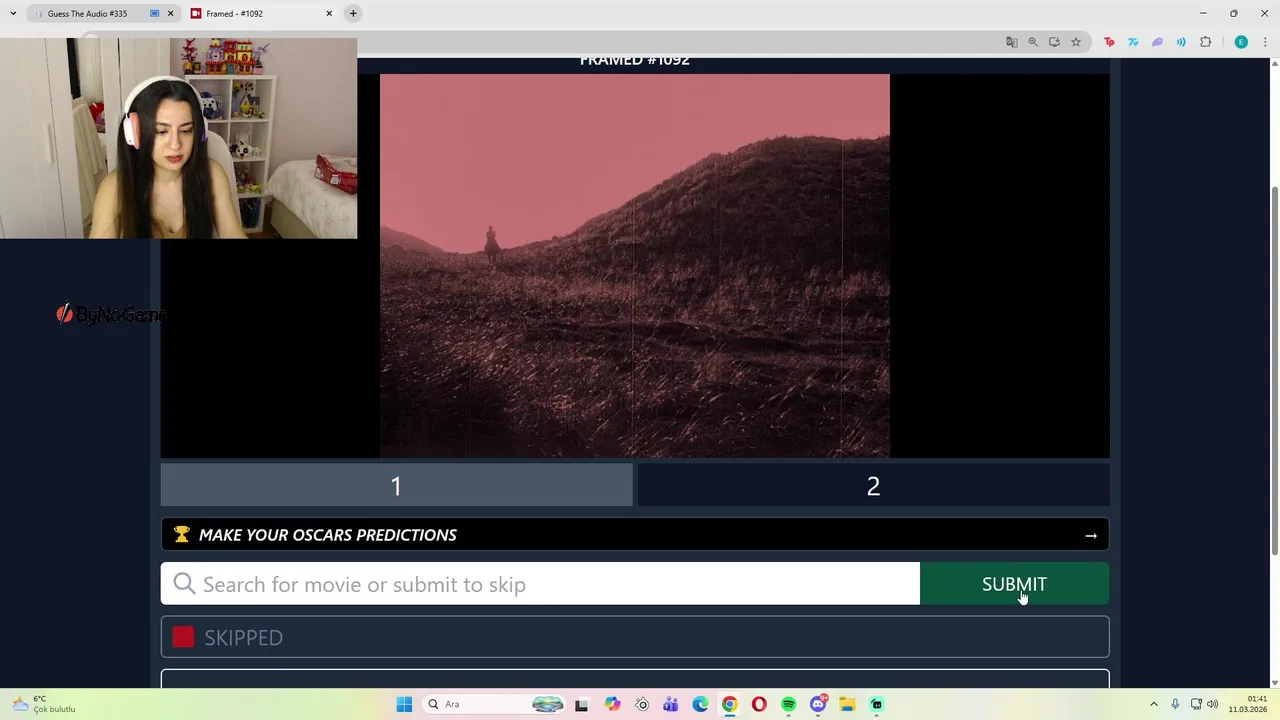Open the Copilot icon in the taskbar
The width and height of the screenshot is (1280, 720).
pos(612,704)
